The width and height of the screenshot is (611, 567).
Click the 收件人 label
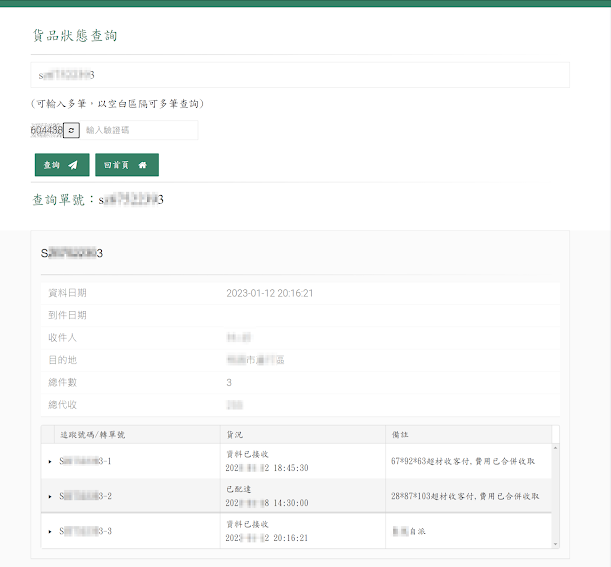62,337
